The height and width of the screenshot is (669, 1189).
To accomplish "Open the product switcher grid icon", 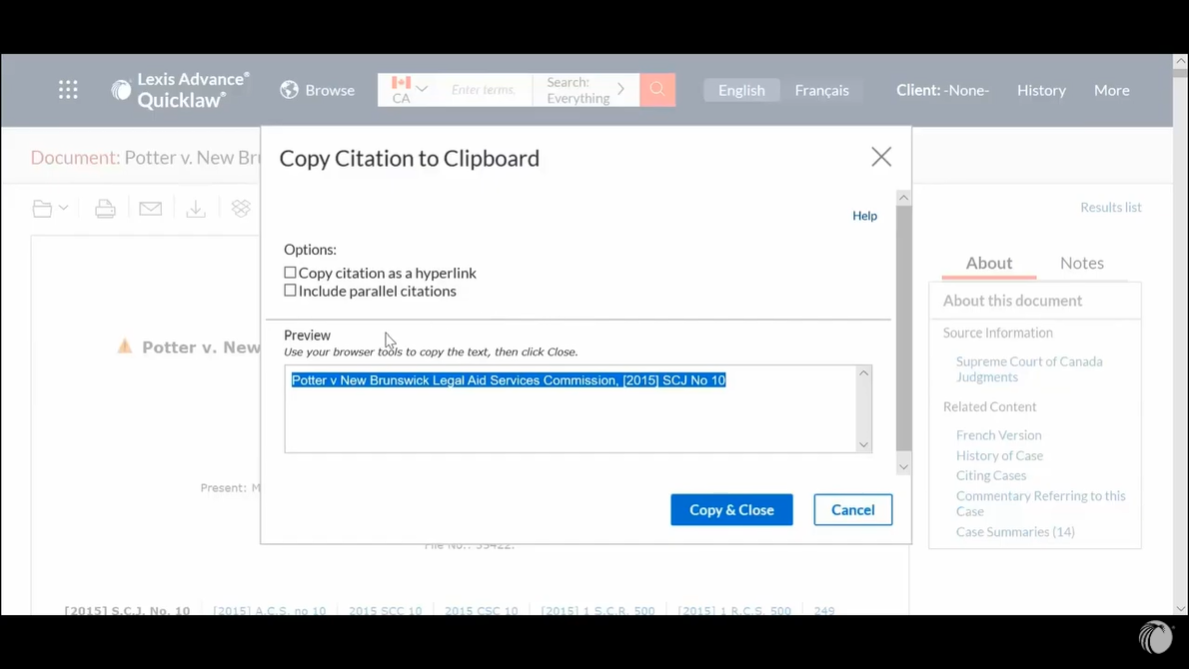I will pyautogui.click(x=68, y=90).
